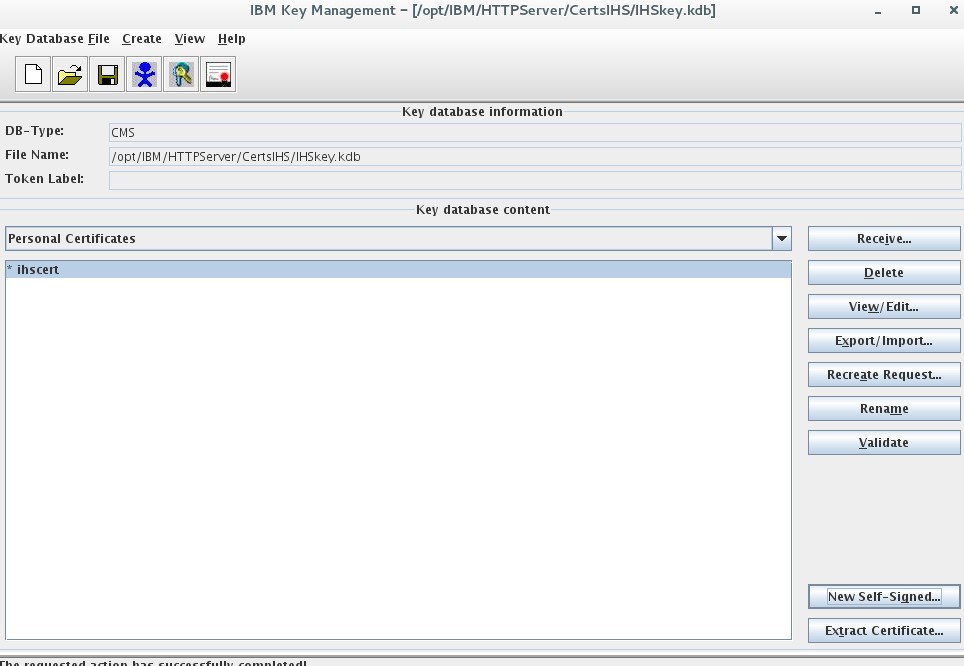Open the Key Database File menu
Viewport: 964px width, 666px height.
(x=55, y=39)
